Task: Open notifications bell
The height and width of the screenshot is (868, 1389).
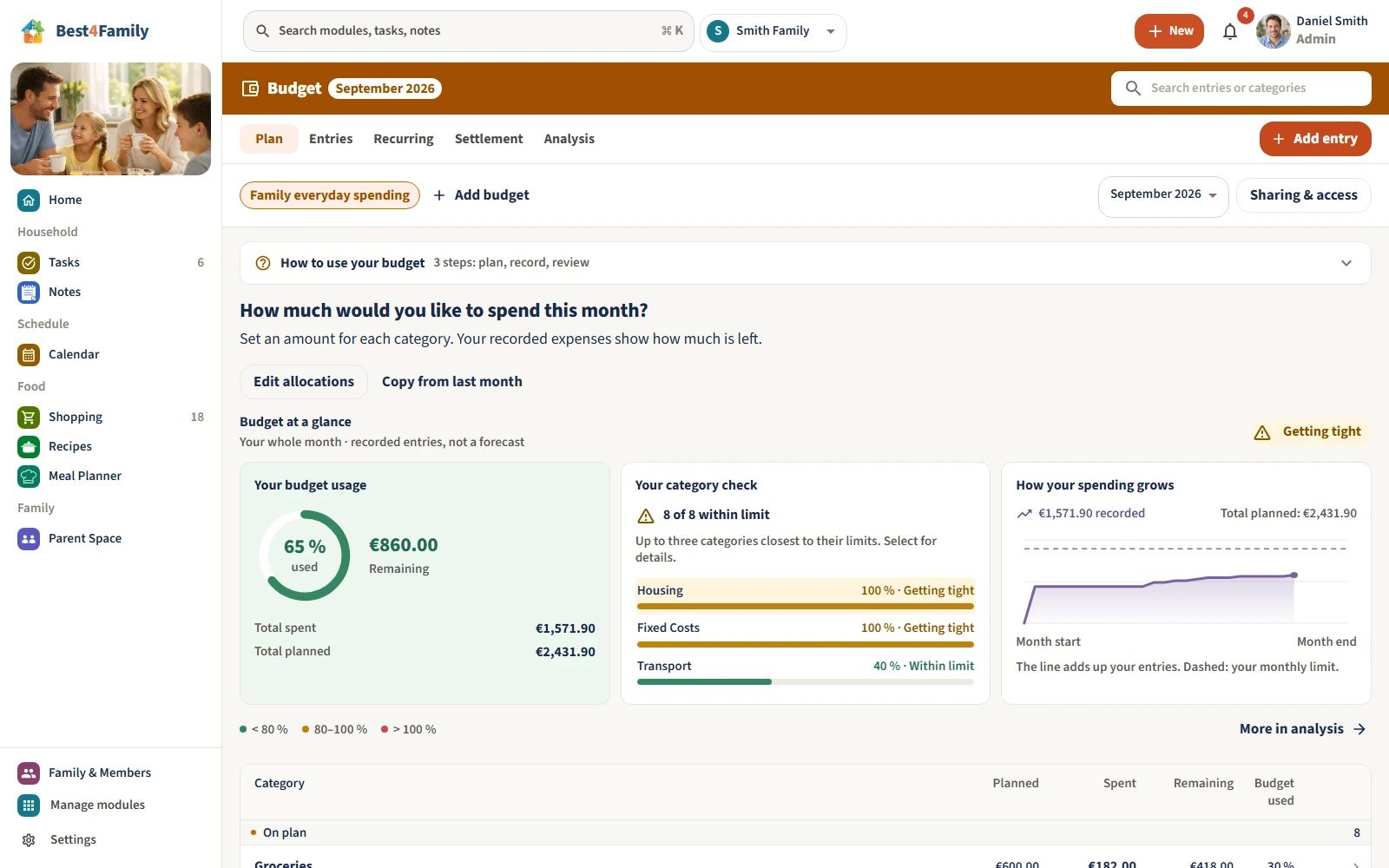Action: [x=1230, y=32]
